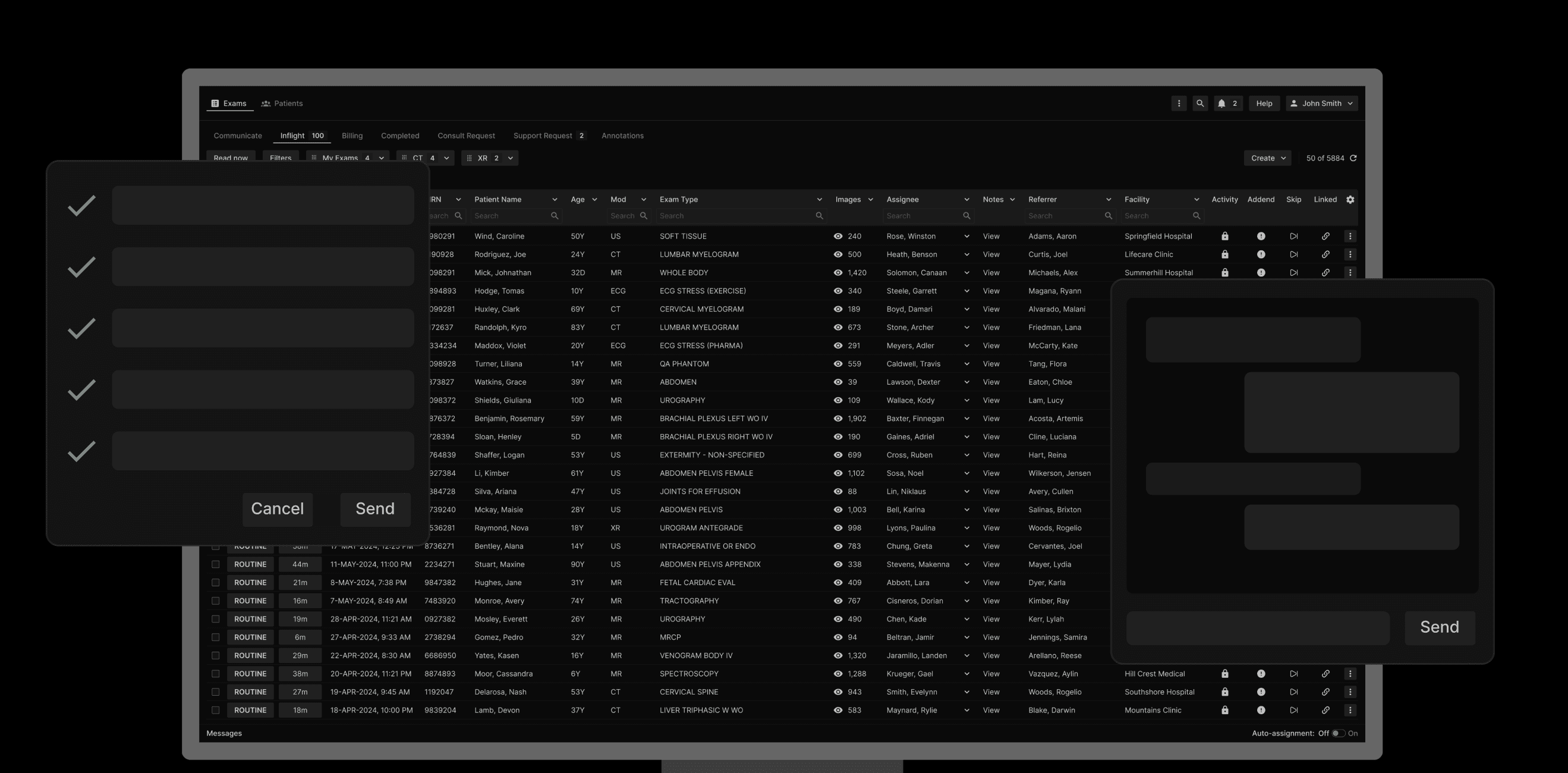1568x773 pixels.
Task: Select checkbox for Lamb, Devon exam row
Action: pos(216,710)
